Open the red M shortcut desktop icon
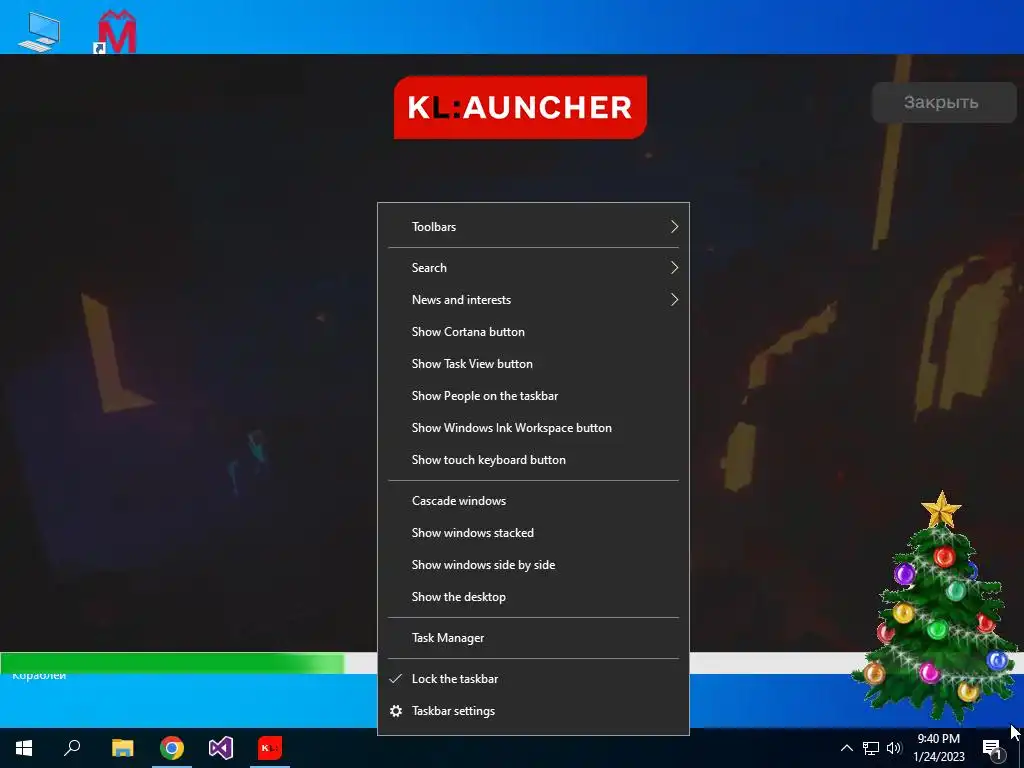This screenshot has height=768, width=1024. 116,31
